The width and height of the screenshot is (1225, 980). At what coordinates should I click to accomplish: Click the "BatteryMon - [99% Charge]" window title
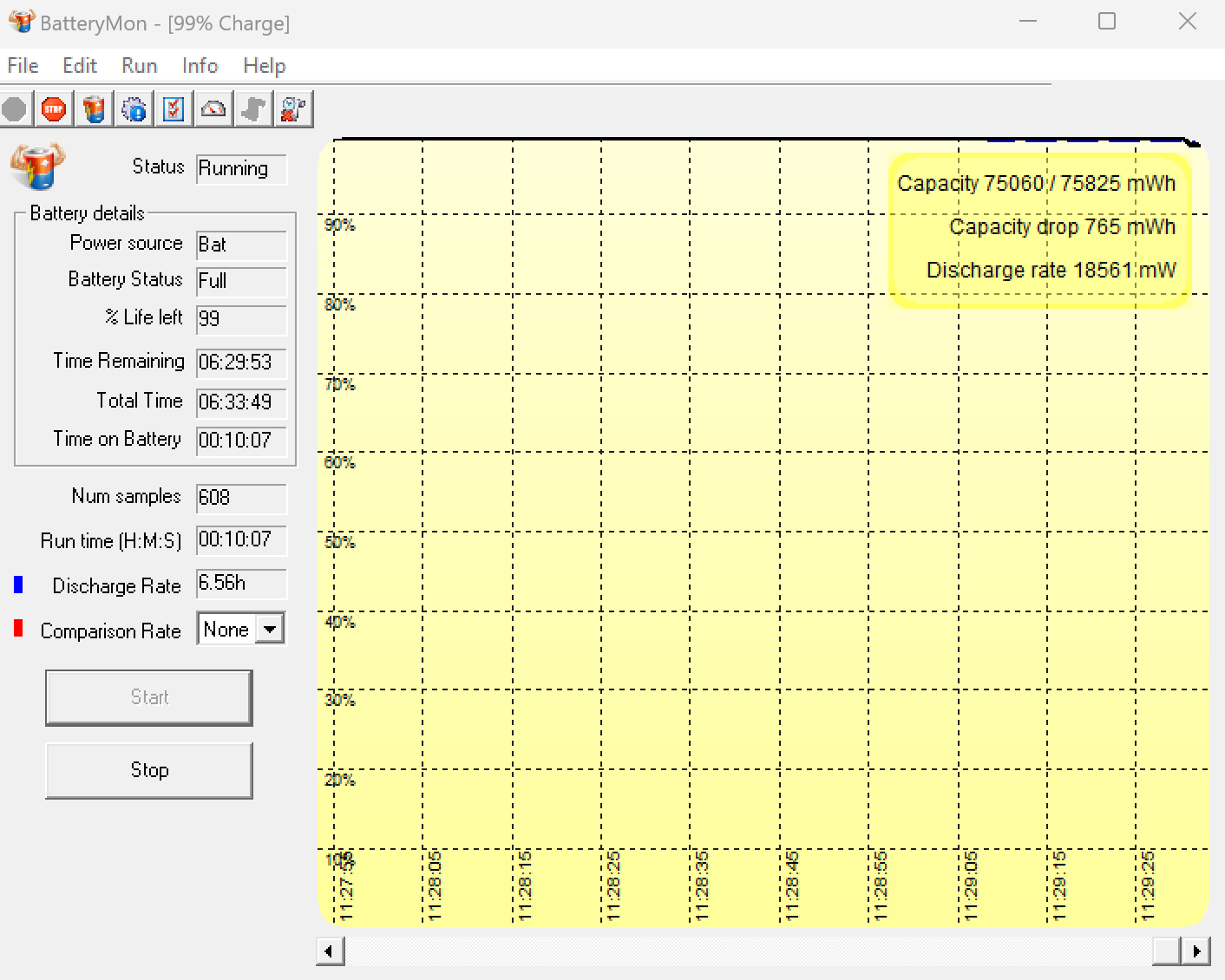pyautogui.click(x=165, y=23)
